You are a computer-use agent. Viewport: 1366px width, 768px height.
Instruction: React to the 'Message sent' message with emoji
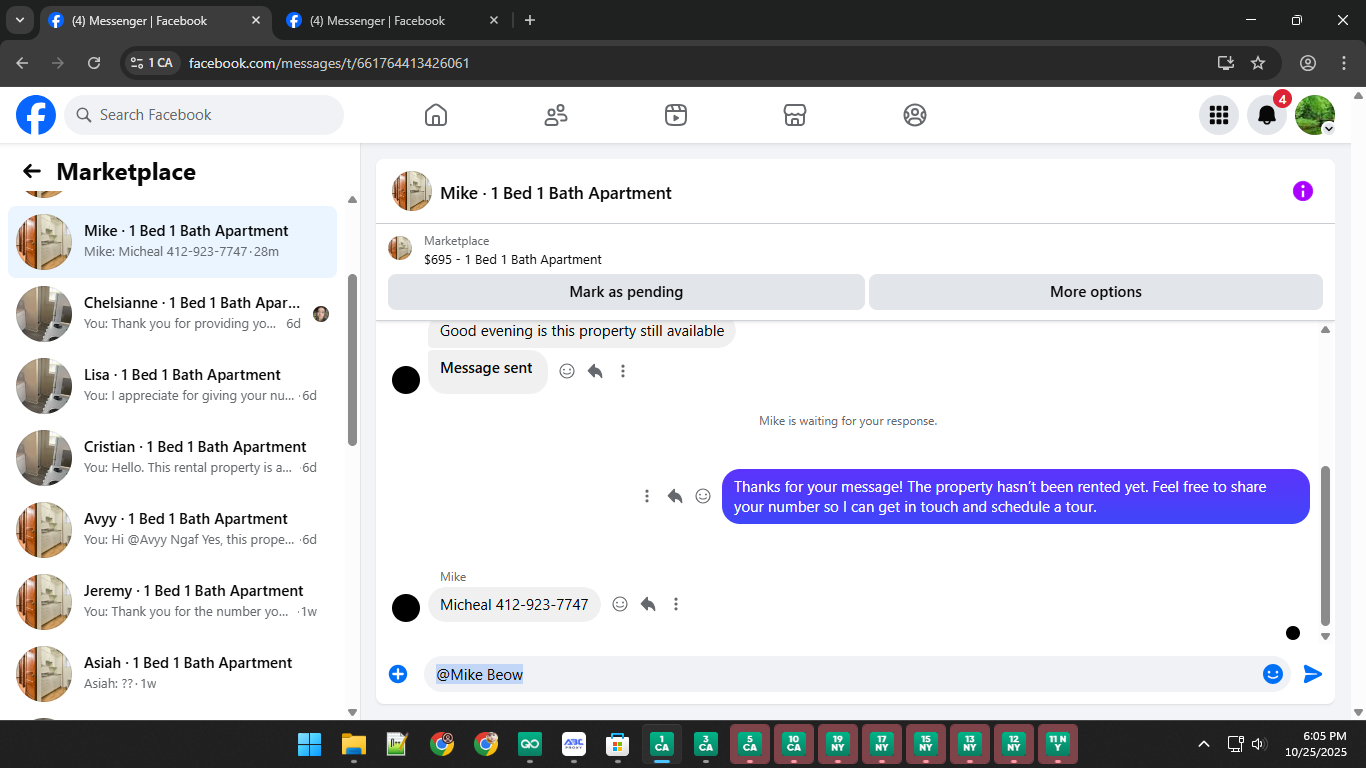click(x=567, y=371)
